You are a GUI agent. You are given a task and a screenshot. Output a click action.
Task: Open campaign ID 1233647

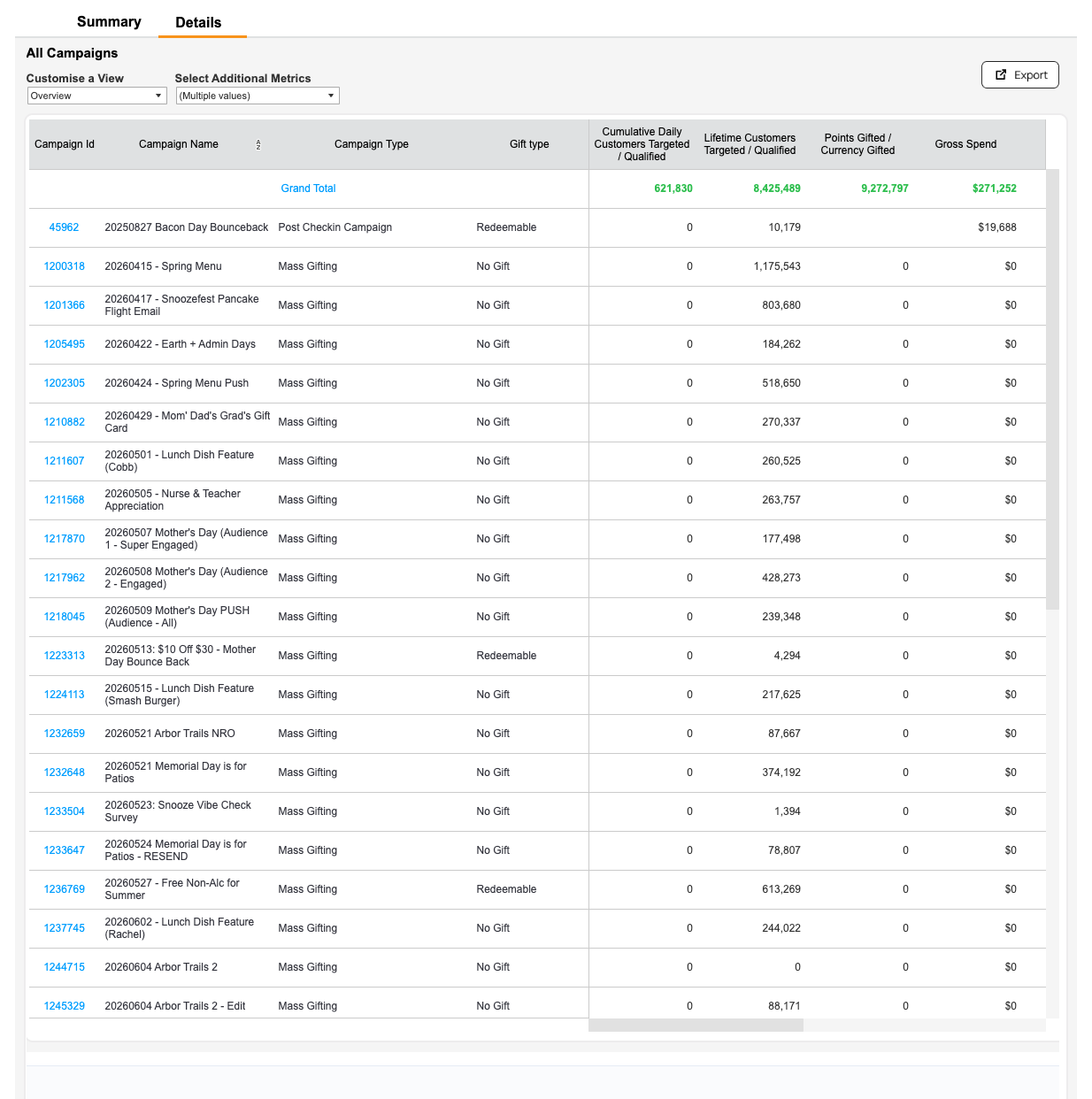[65, 850]
